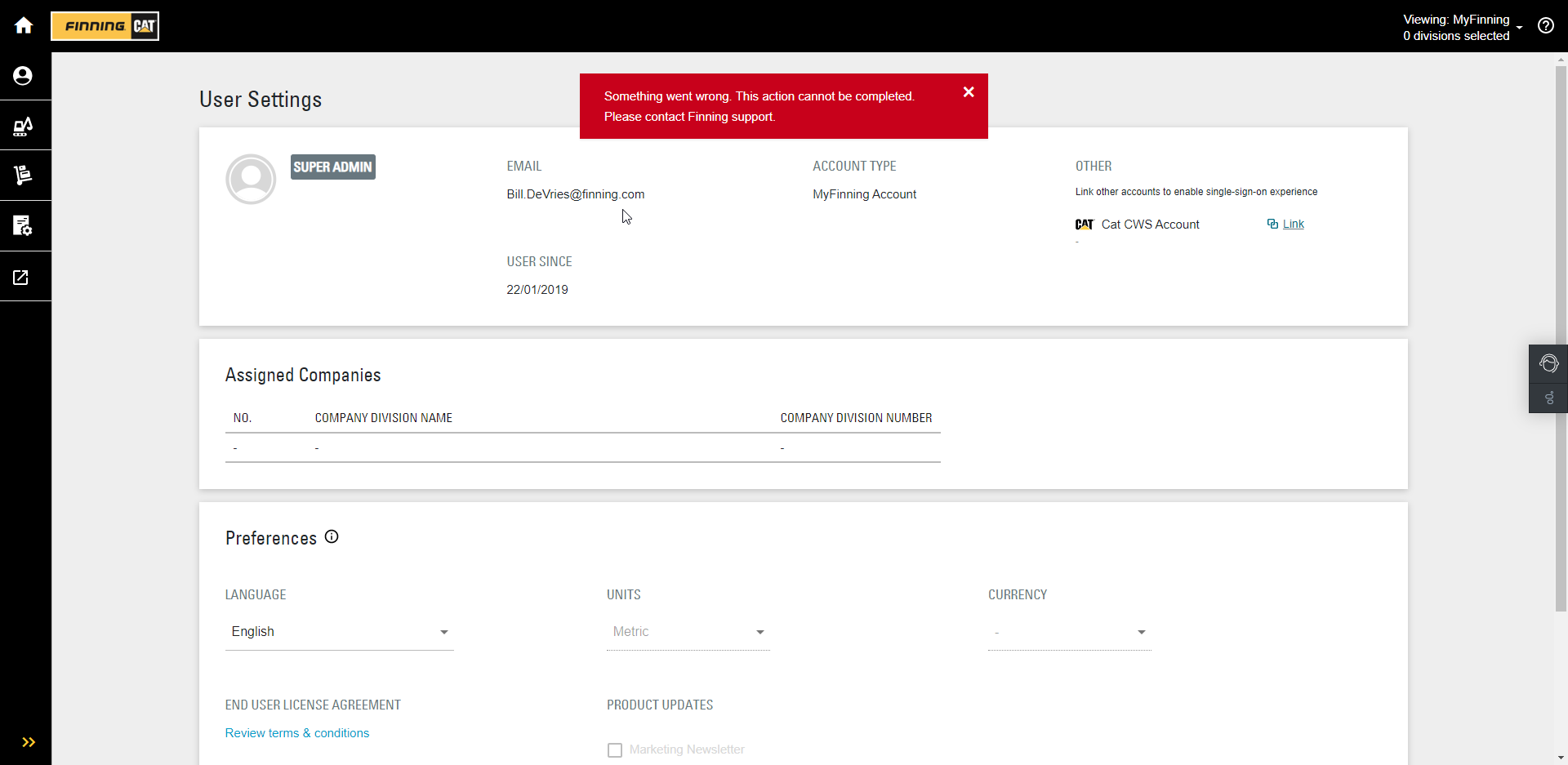Open the user profile sidebar icon
The height and width of the screenshot is (765, 1568).
pyautogui.click(x=23, y=76)
